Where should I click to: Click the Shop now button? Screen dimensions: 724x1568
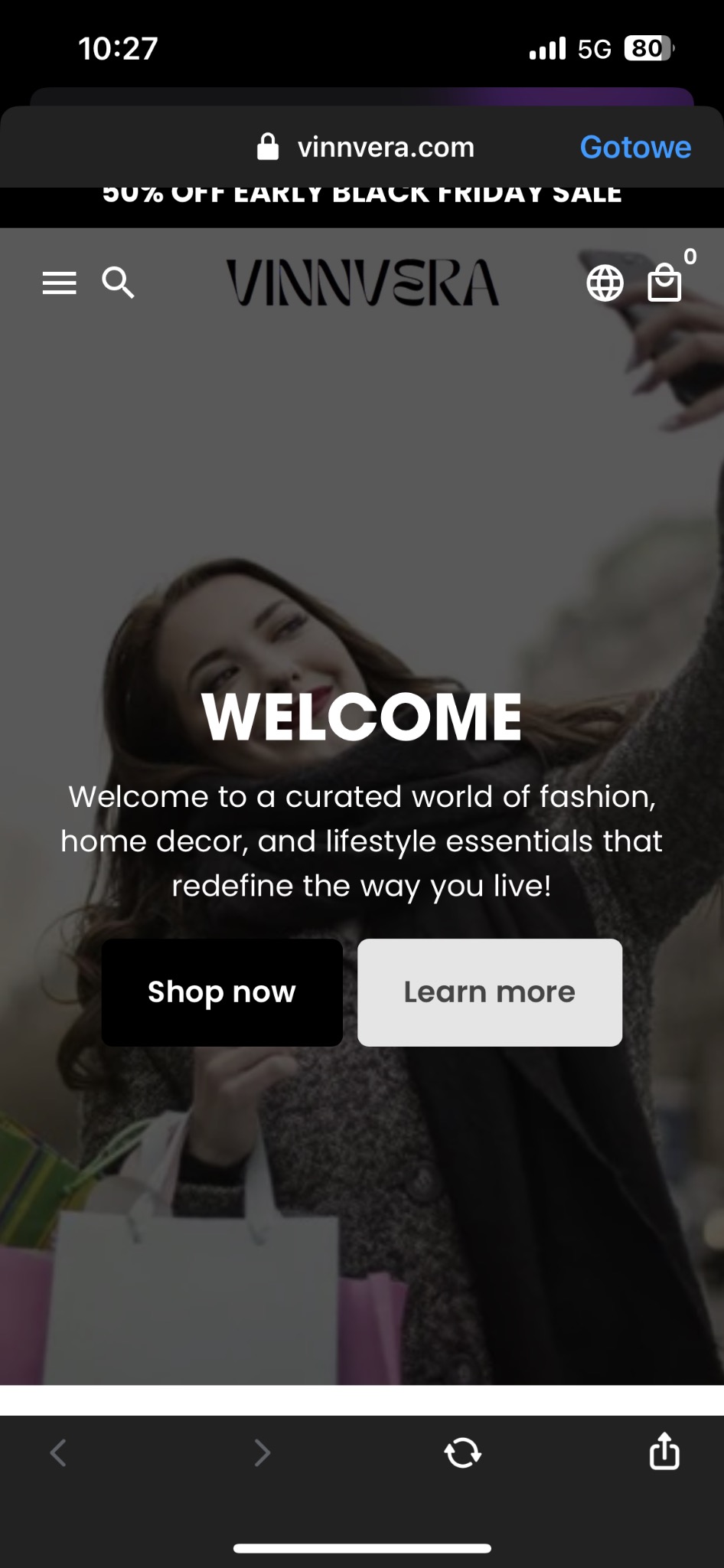coord(222,992)
